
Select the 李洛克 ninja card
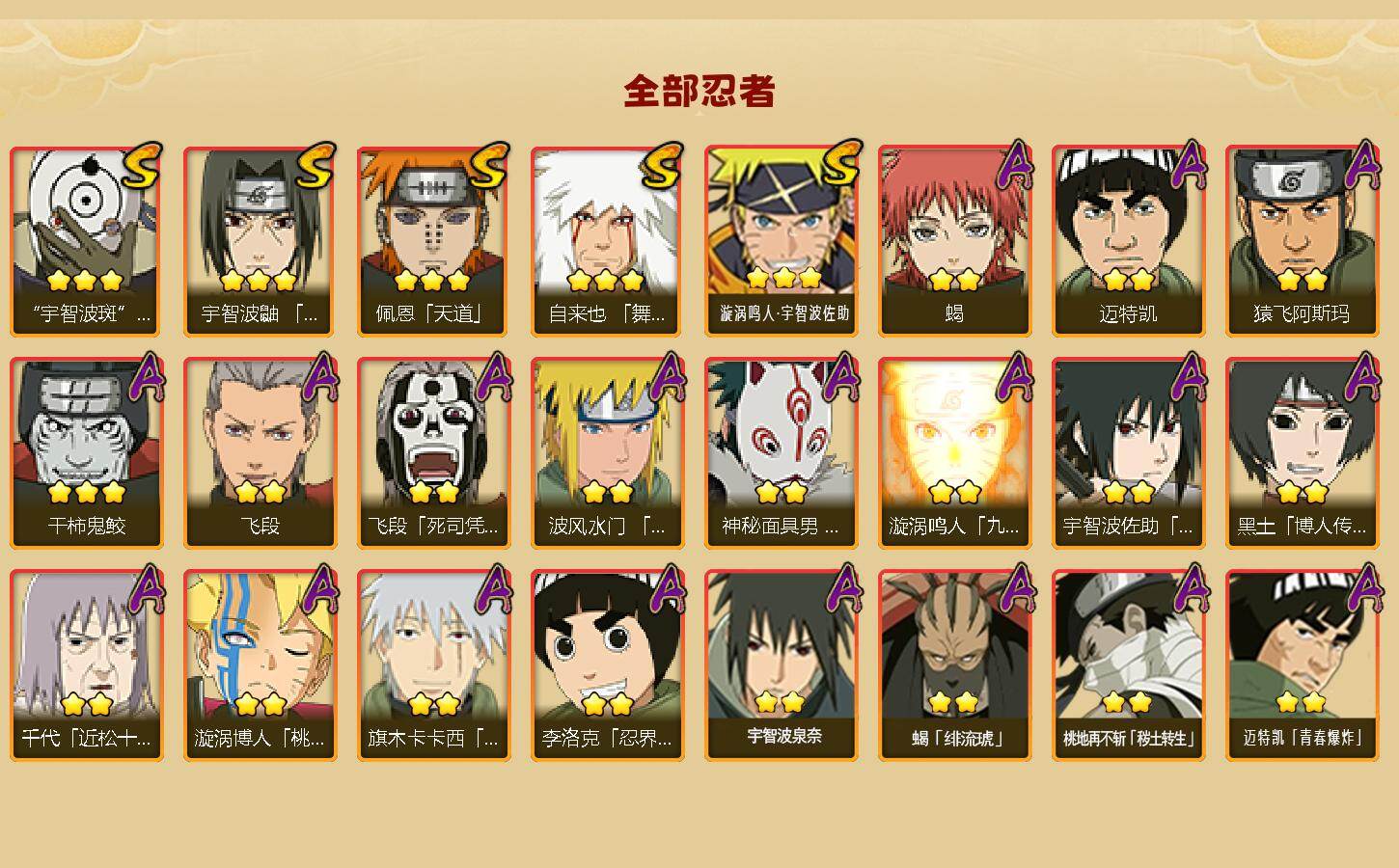[607, 665]
